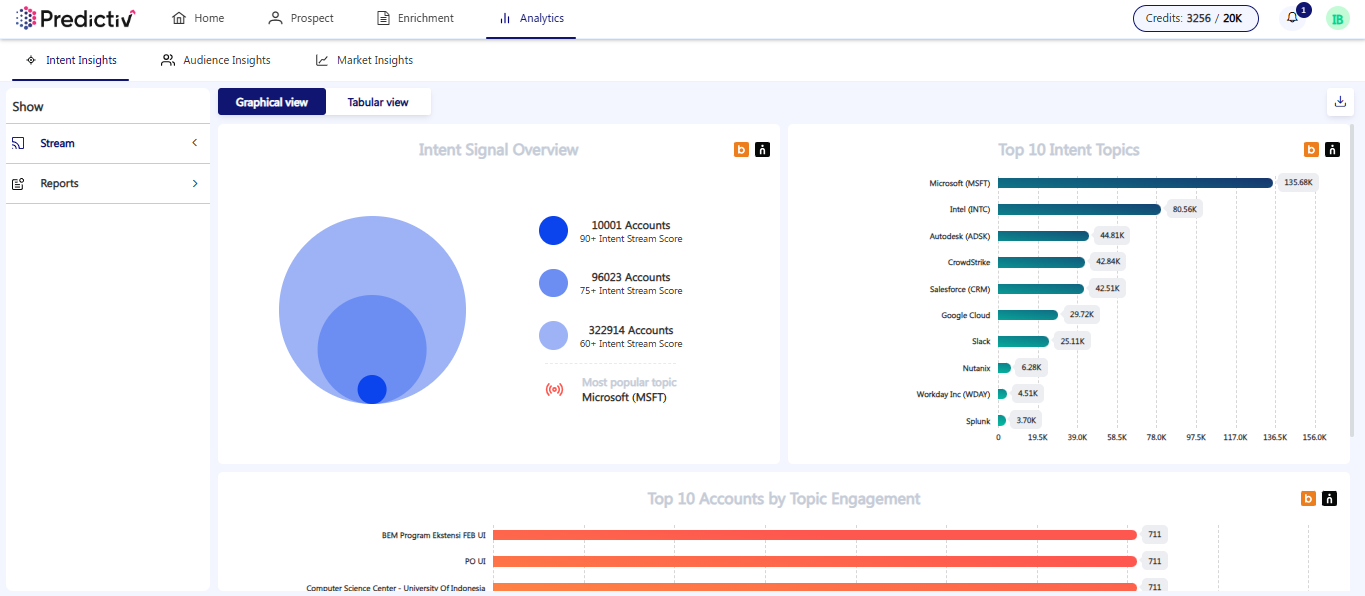Click the red broadcast icon beside Most popular topic
The height and width of the screenshot is (596, 1365).
[x=554, y=390]
